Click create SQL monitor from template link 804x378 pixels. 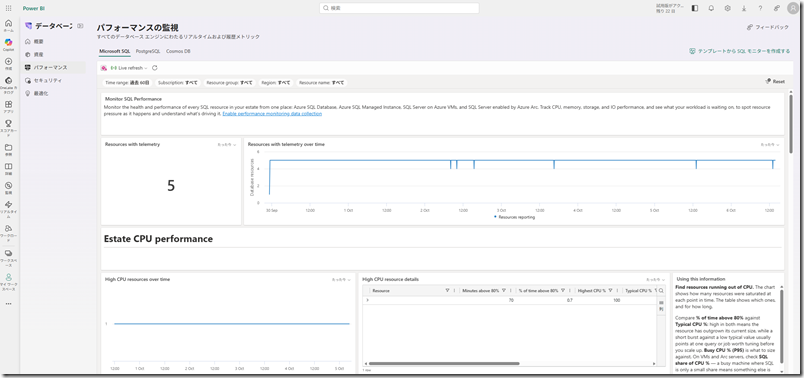coord(739,51)
